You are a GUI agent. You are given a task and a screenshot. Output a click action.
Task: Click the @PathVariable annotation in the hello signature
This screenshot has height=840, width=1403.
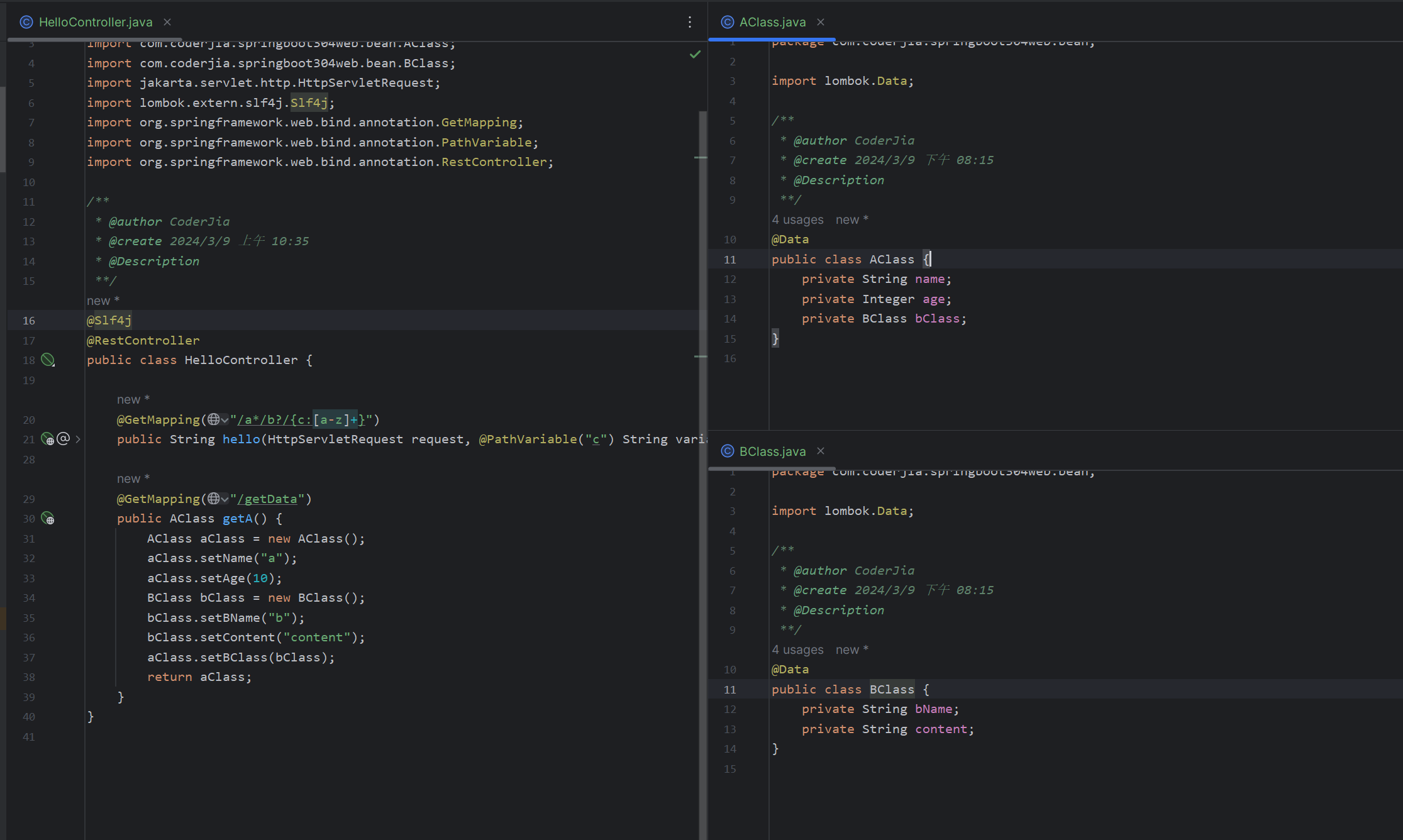(x=528, y=439)
